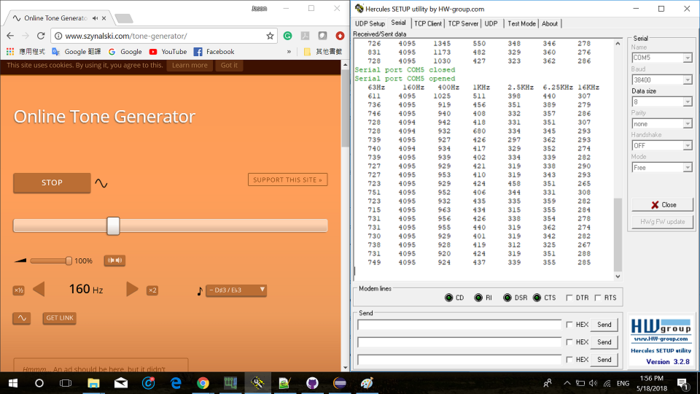This screenshot has width=700, height=394.
Task: Check the HEX box on first send line
Action: pos(569,324)
